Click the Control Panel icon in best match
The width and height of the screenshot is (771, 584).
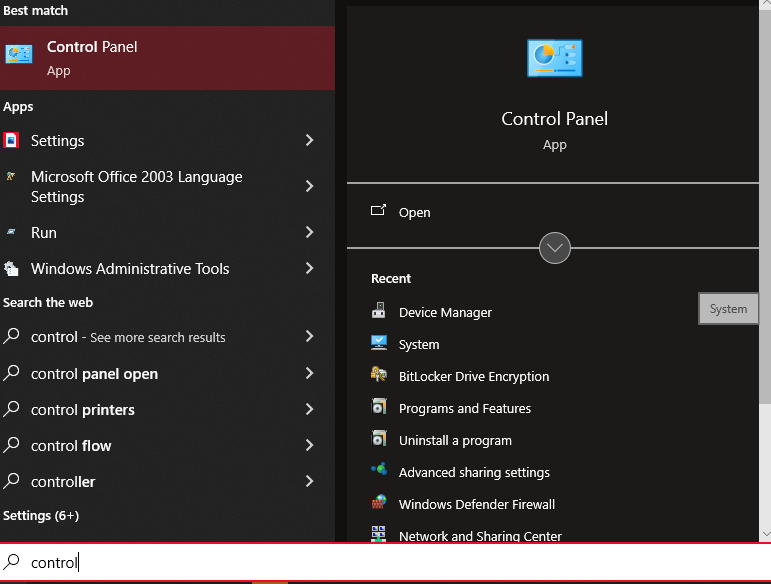[x=19, y=54]
